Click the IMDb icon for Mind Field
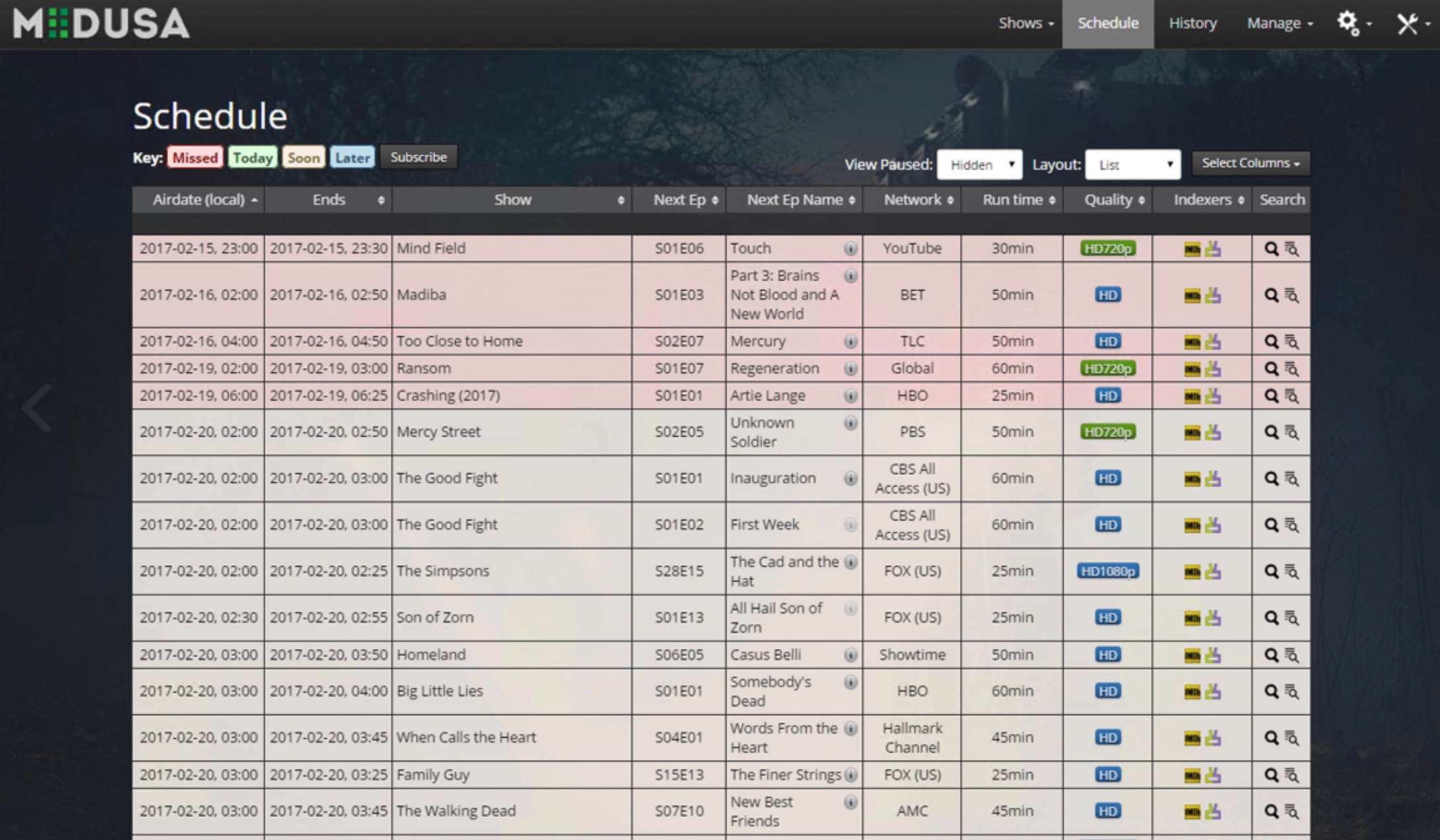Screen dimensions: 1440x840 tap(1192, 250)
